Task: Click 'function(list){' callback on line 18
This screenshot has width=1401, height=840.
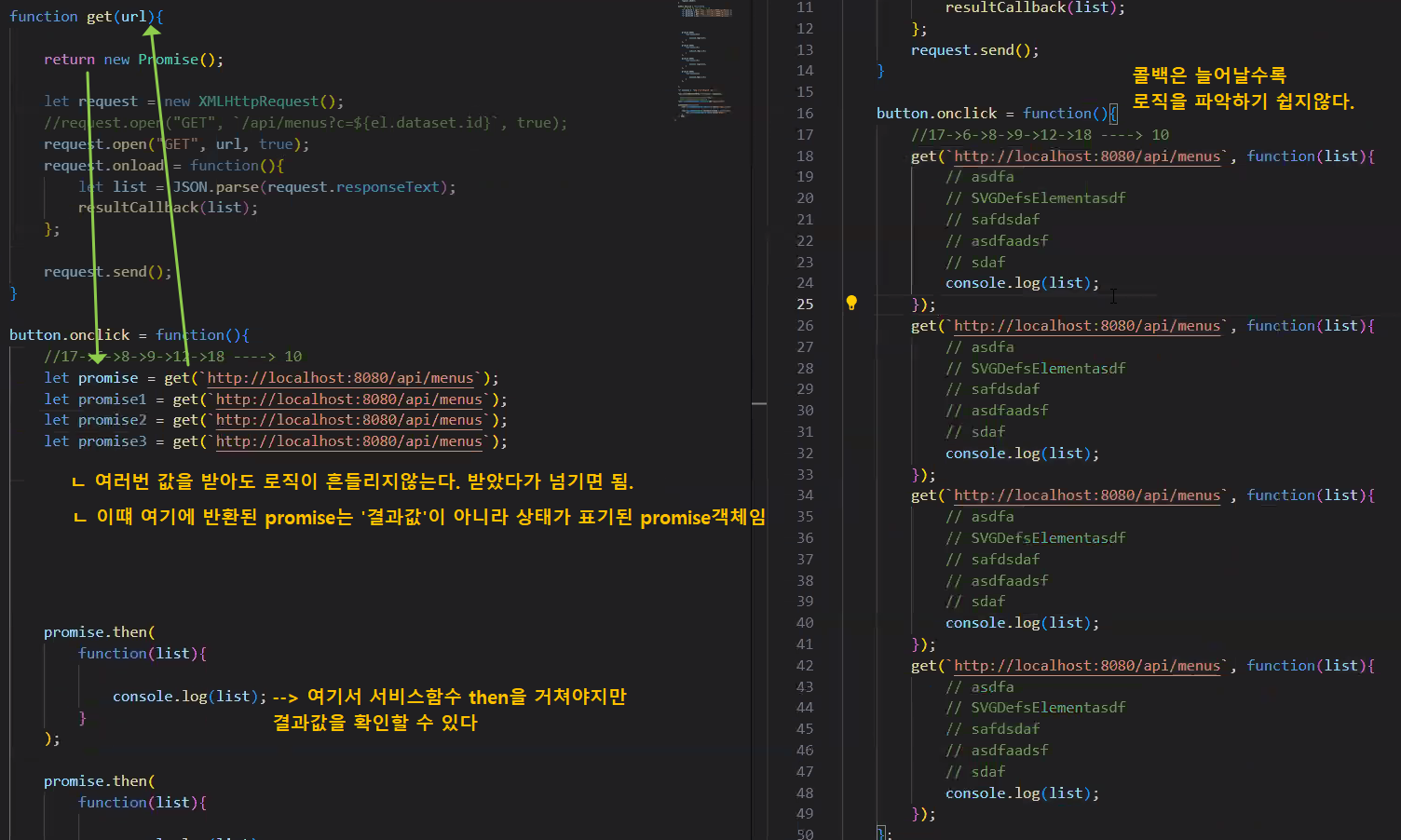Action: click(x=1311, y=156)
